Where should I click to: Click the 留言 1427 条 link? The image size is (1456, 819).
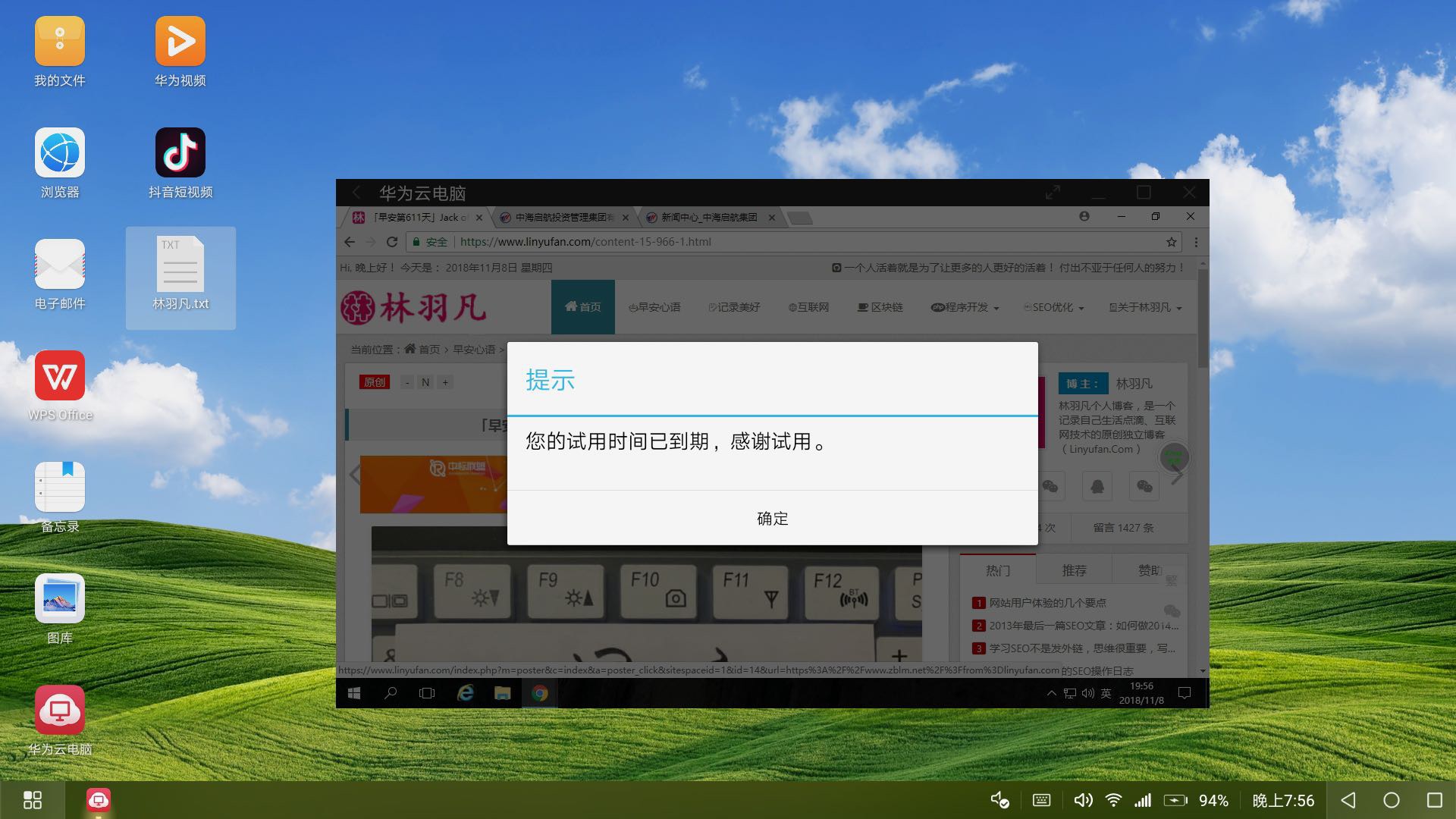coord(1123,528)
